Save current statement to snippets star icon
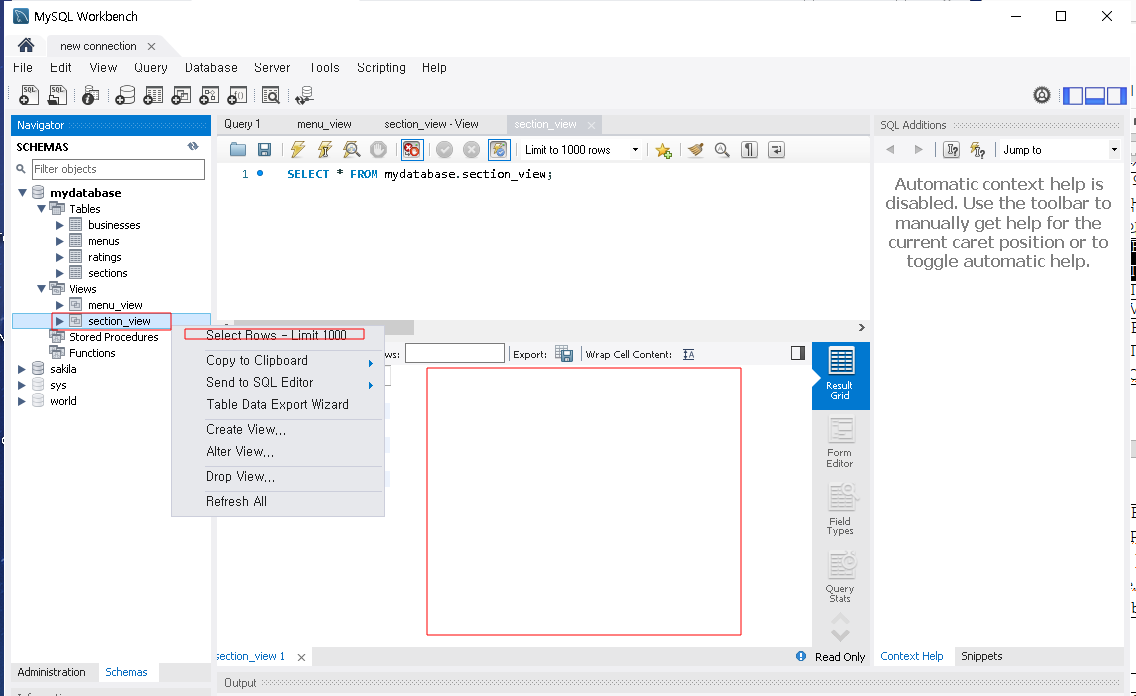The width and height of the screenshot is (1136, 696). click(663, 150)
